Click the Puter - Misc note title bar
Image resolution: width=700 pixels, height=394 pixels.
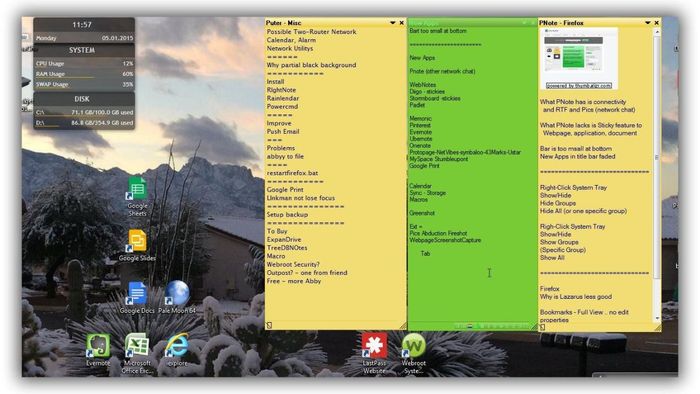pyautogui.click(x=335, y=23)
